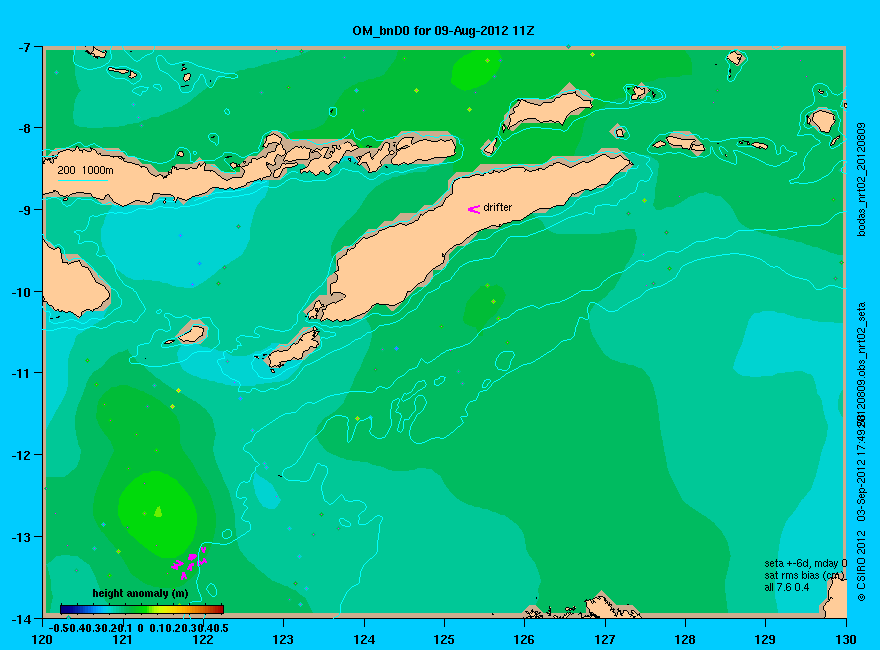The image size is (880, 650).
Task: Click the longitude label 120
Action: (x=42, y=639)
